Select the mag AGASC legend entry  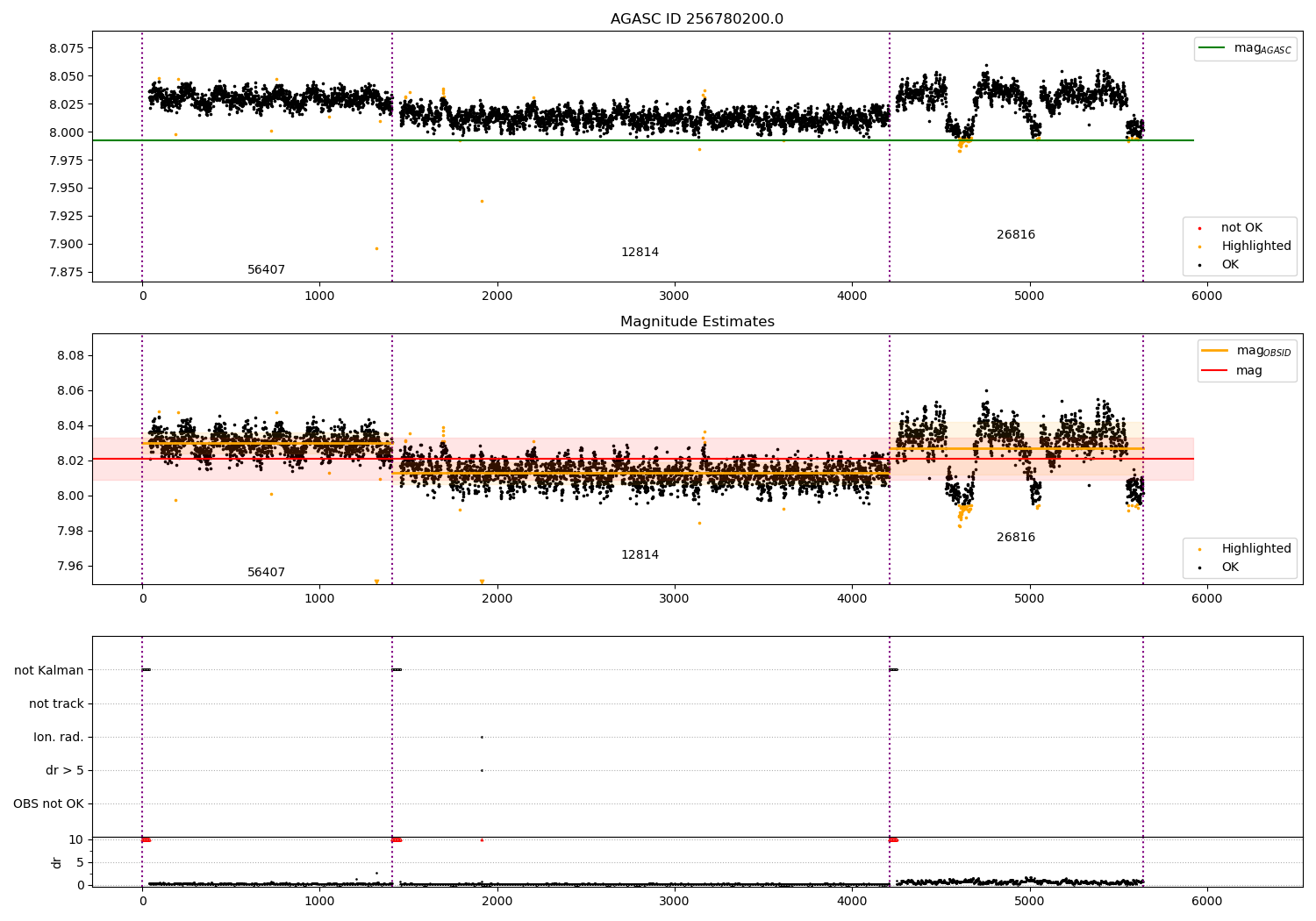(x=1245, y=48)
